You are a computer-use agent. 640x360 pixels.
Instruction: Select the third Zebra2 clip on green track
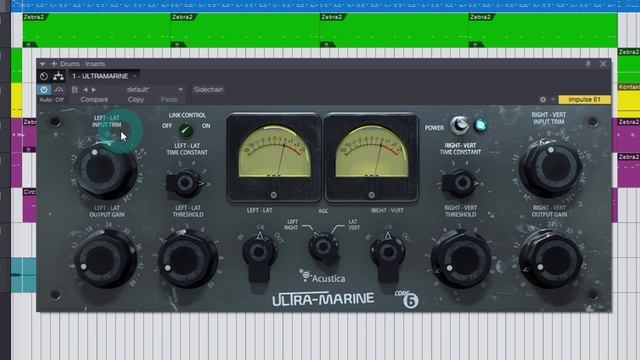tap(394, 30)
